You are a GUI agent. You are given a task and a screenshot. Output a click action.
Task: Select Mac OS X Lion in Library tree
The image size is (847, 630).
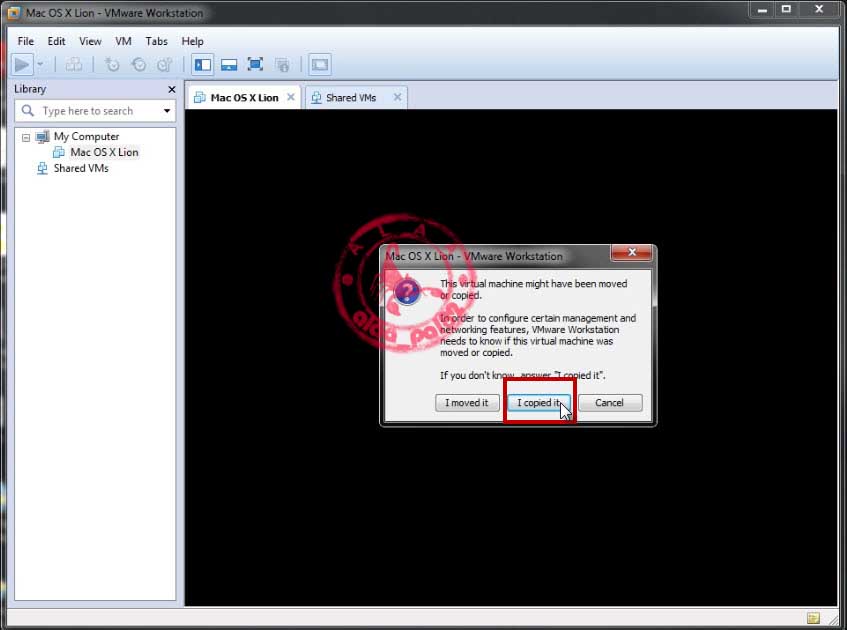(x=104, y=152)
